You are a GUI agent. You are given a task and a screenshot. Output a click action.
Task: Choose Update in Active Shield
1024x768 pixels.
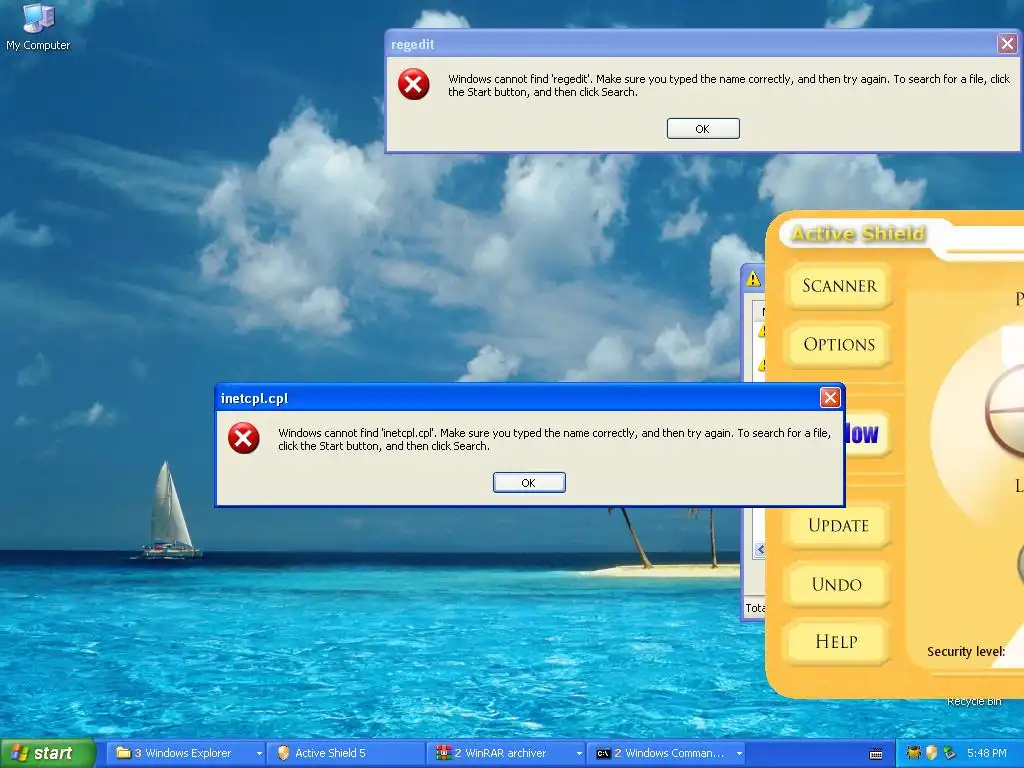click(x=839, y=526)
